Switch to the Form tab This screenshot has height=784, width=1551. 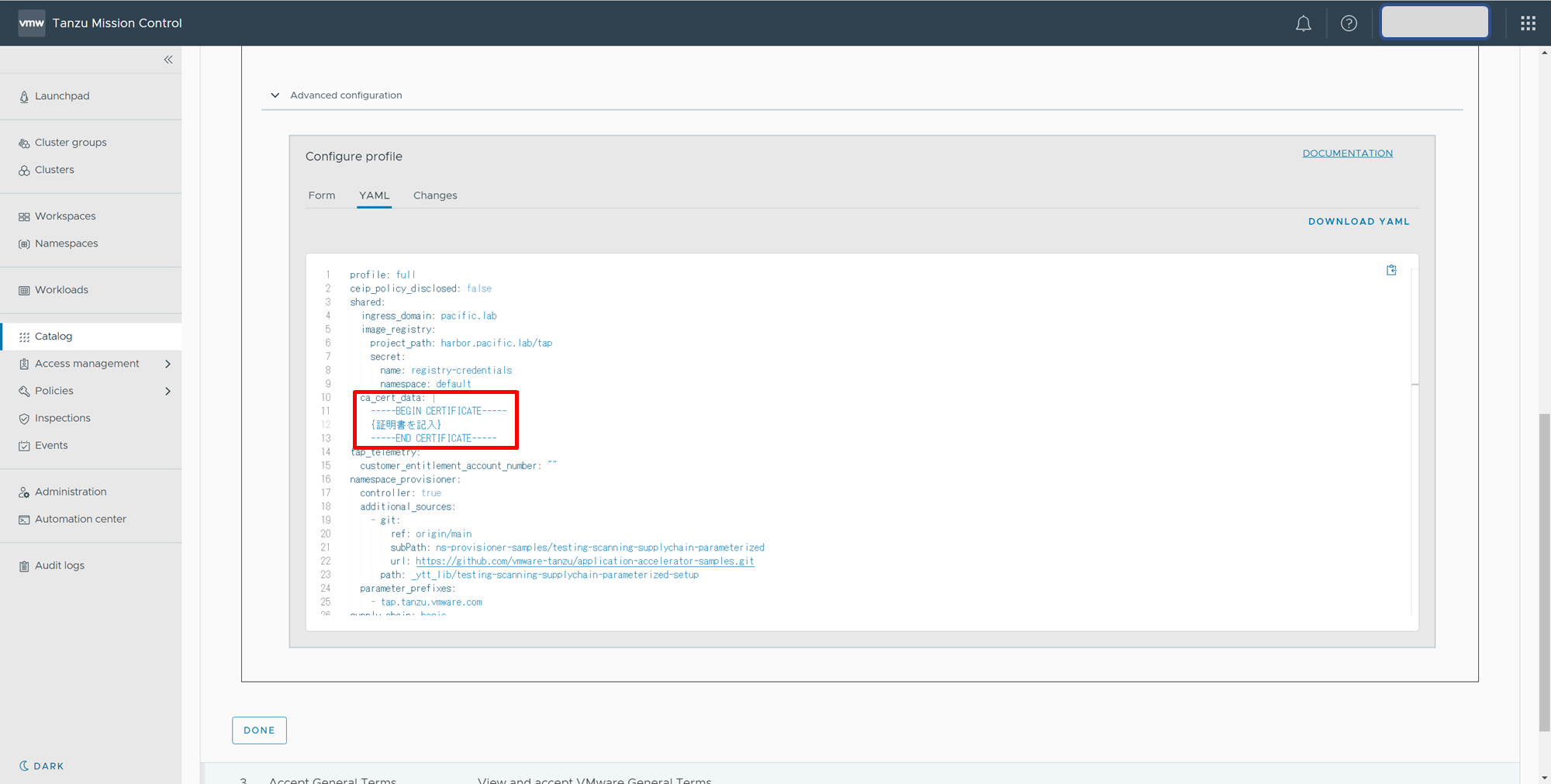322,195
